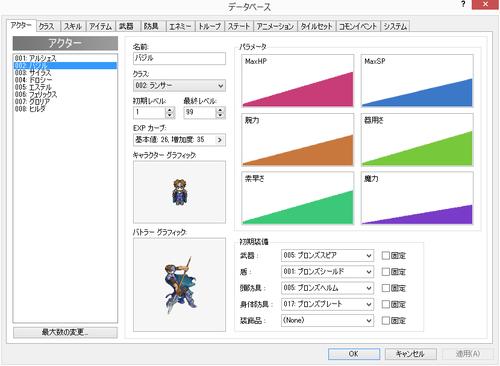Screen dimensions: 500x366
Task: Open the MaxSP parameter curve
Action: [x=417, y=81]
